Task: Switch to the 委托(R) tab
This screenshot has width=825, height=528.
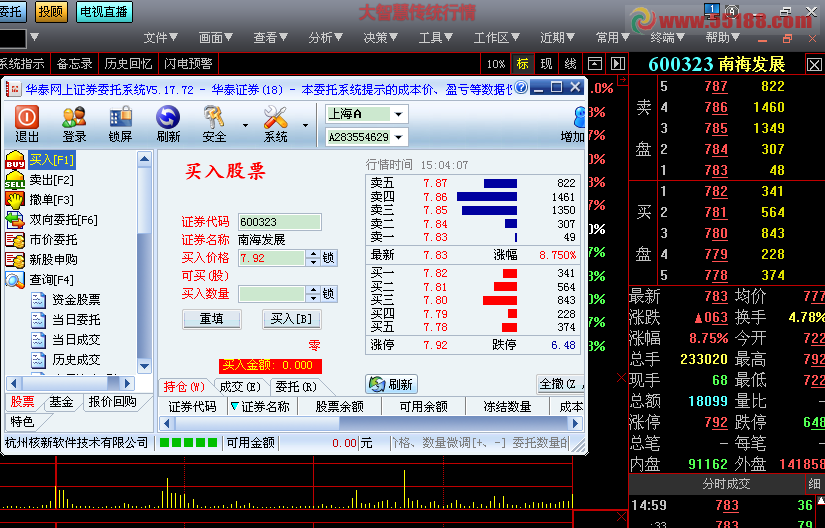Action: tap(296, 387)
